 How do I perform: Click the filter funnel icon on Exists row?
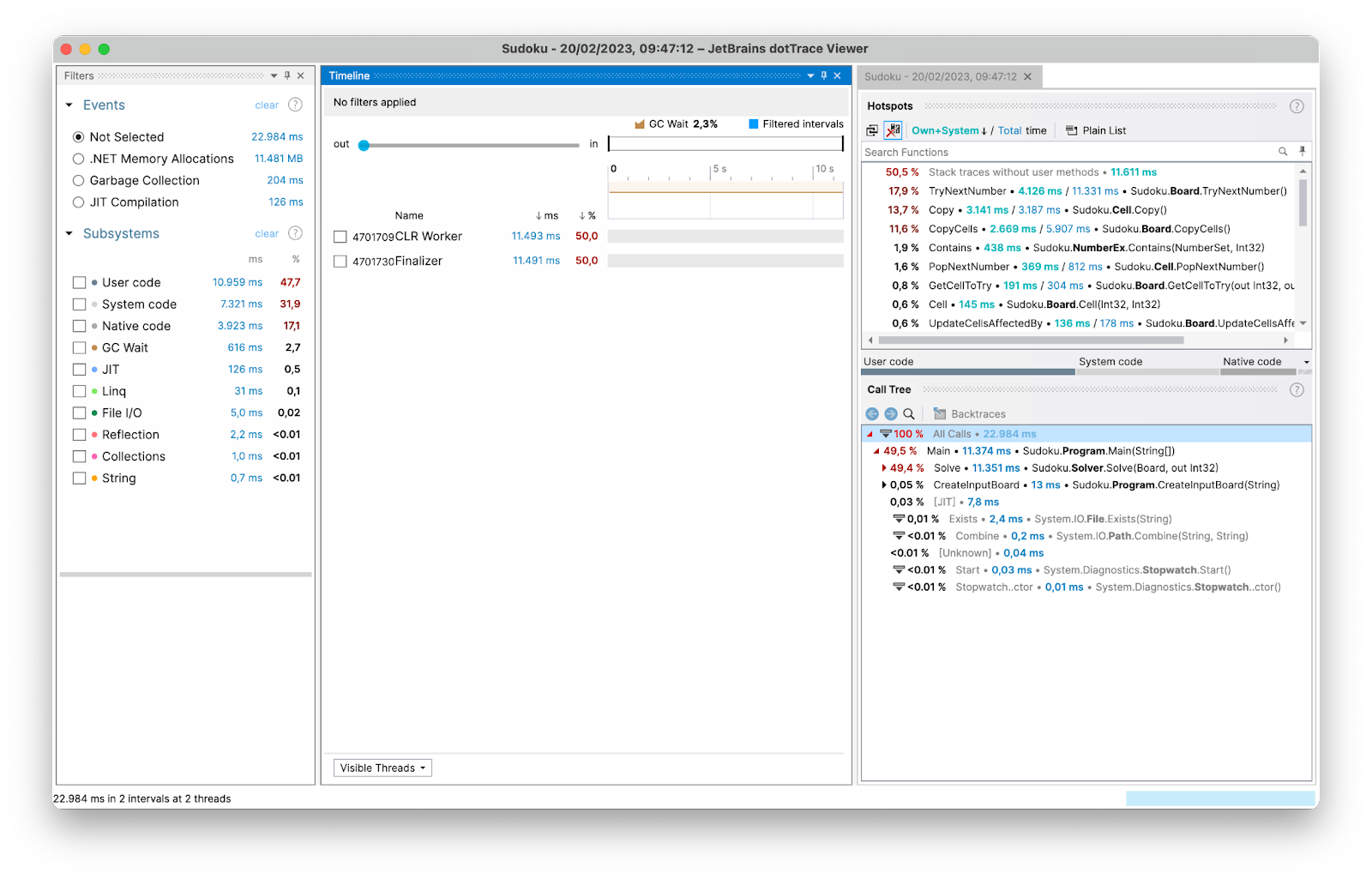point(899,519)
